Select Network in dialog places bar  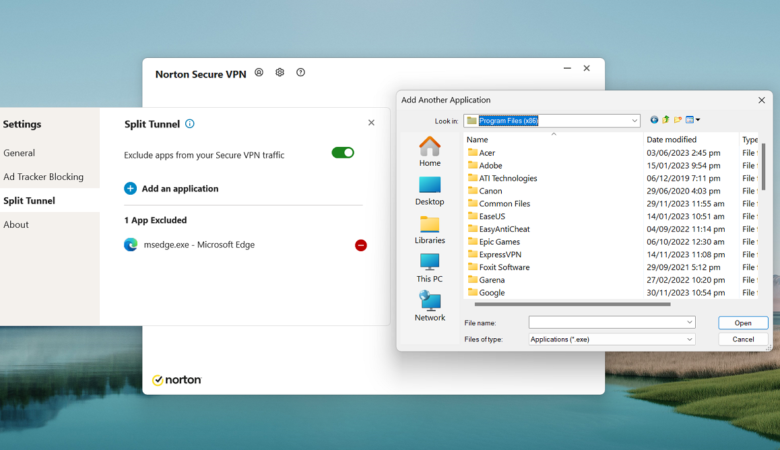pyautogui.click(x=429, y=306)
